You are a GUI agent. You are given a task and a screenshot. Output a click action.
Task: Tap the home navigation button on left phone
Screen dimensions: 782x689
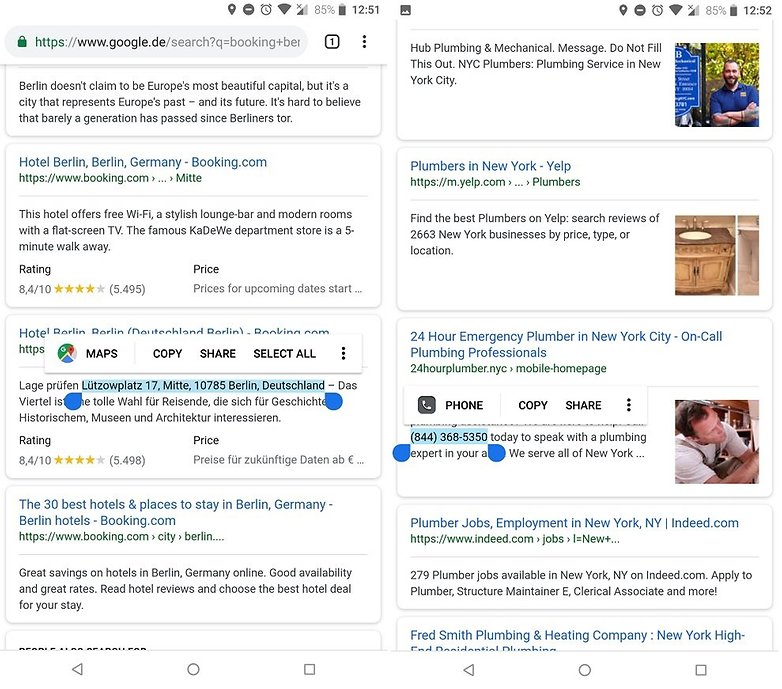coord(194,669)
